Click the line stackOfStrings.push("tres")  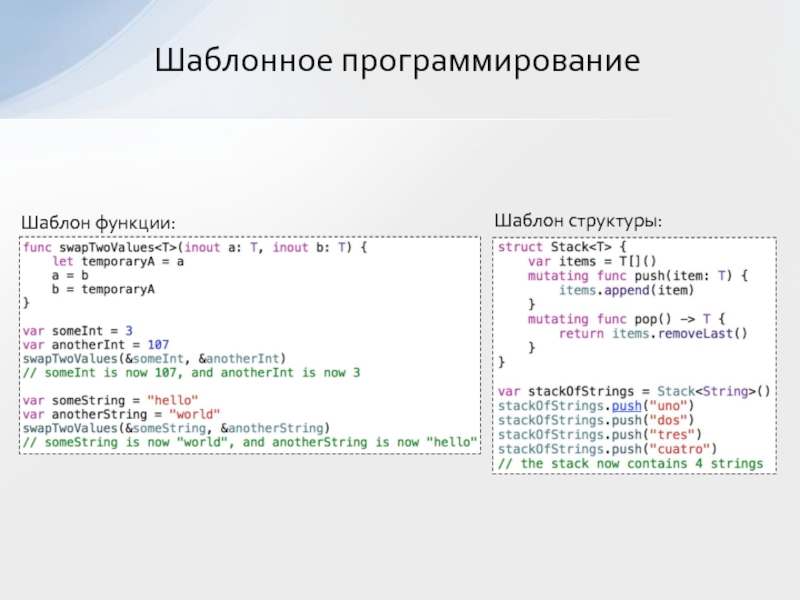pyautogui.click(x=600, y=435)
